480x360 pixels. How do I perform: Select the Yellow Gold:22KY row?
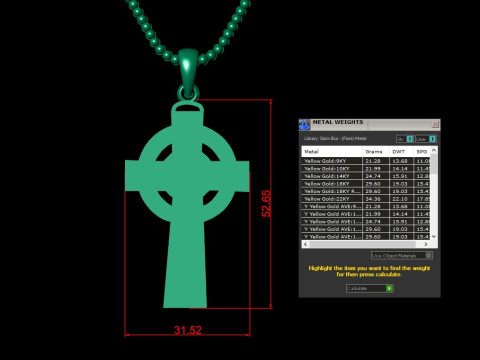(x=366, y=199)
